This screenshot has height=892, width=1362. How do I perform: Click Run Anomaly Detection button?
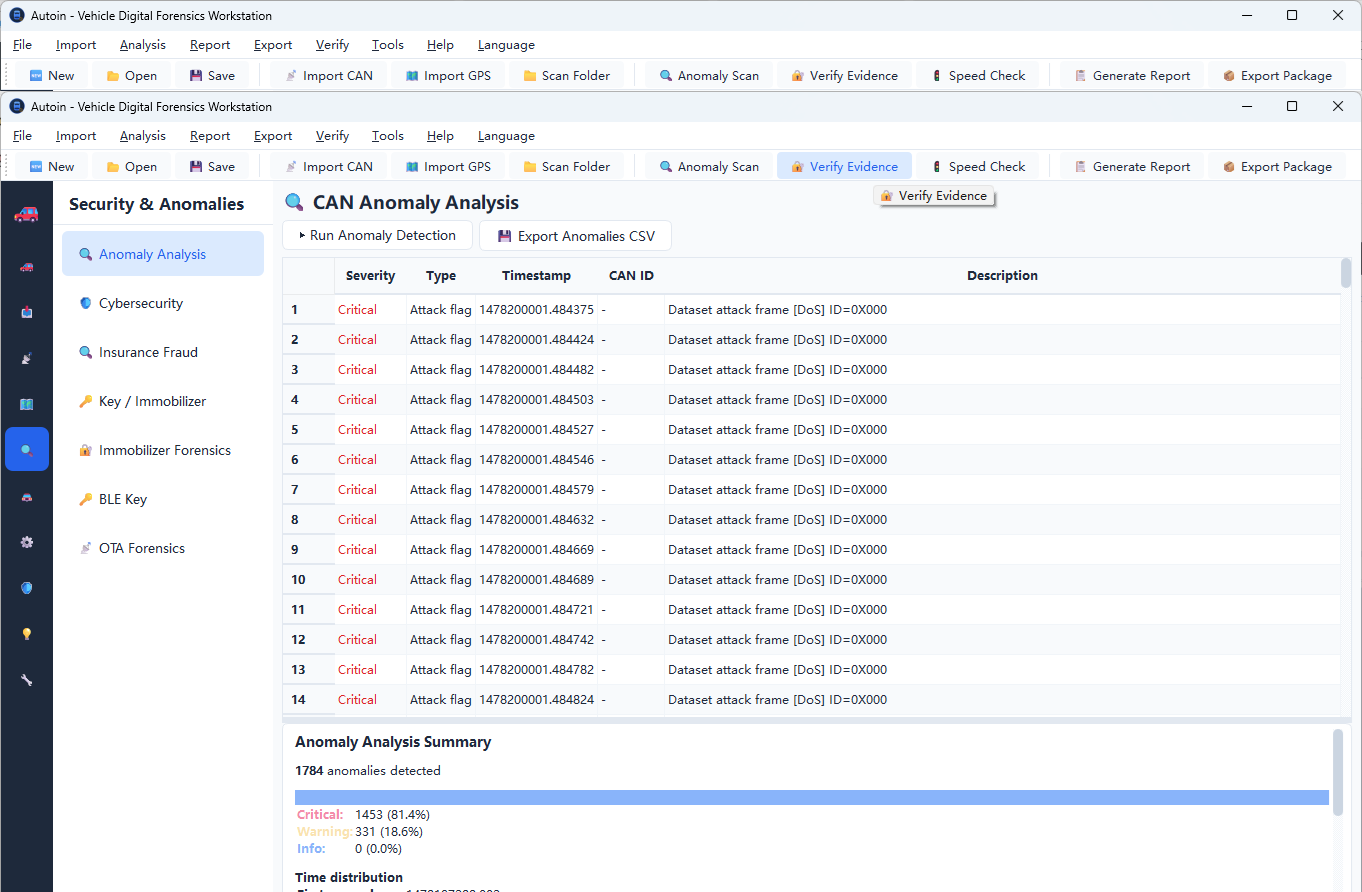coord(377,236)
